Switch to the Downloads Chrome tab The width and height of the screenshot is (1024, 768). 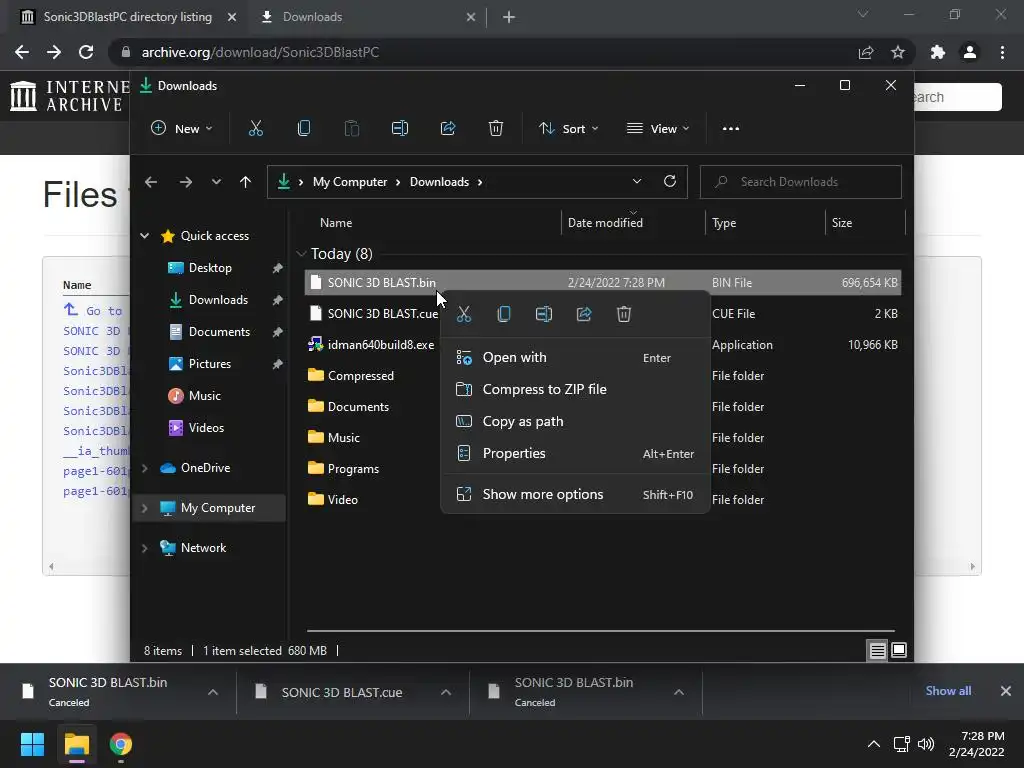368,17
